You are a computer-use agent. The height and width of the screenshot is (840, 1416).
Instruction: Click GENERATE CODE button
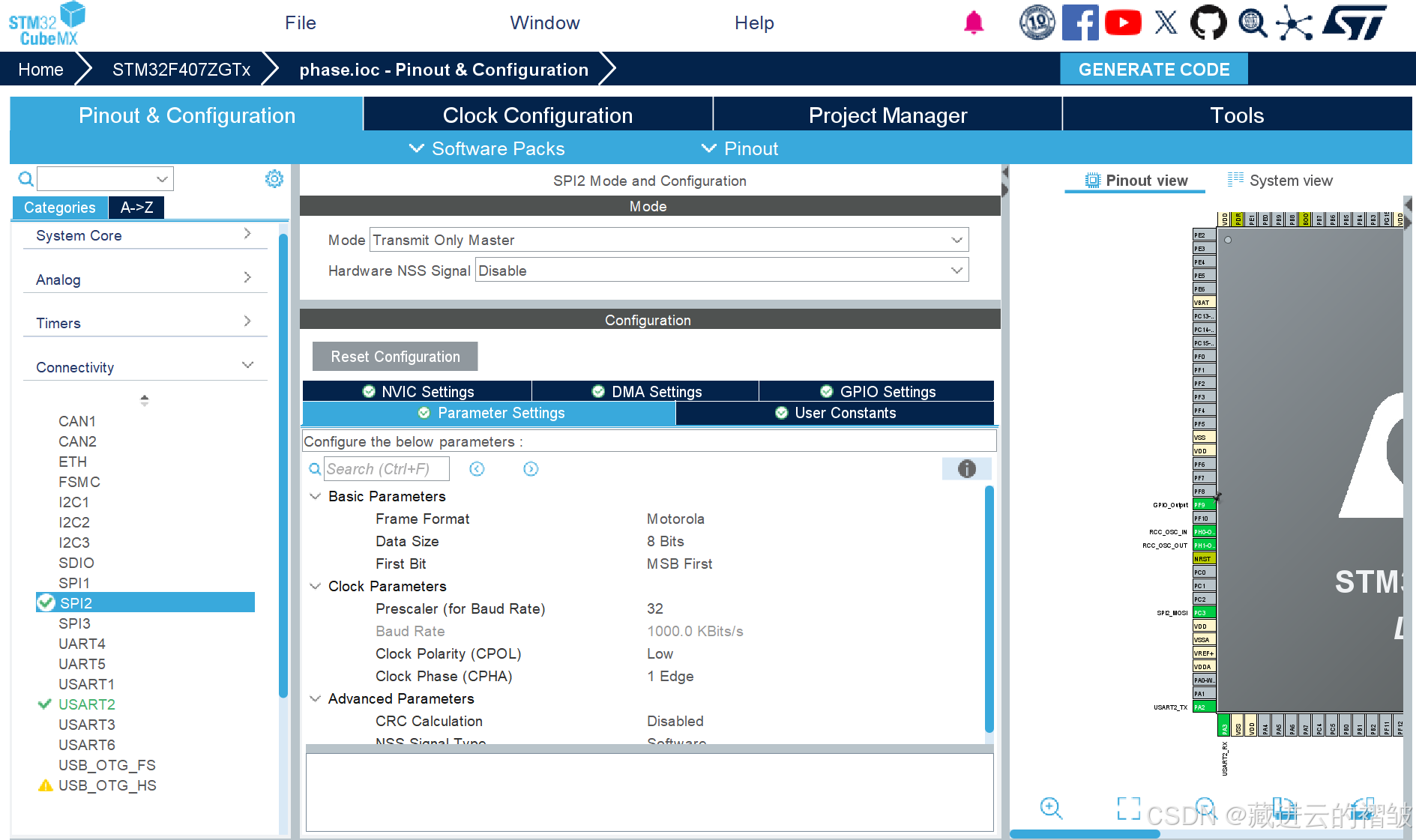[x=1154, y=69]
